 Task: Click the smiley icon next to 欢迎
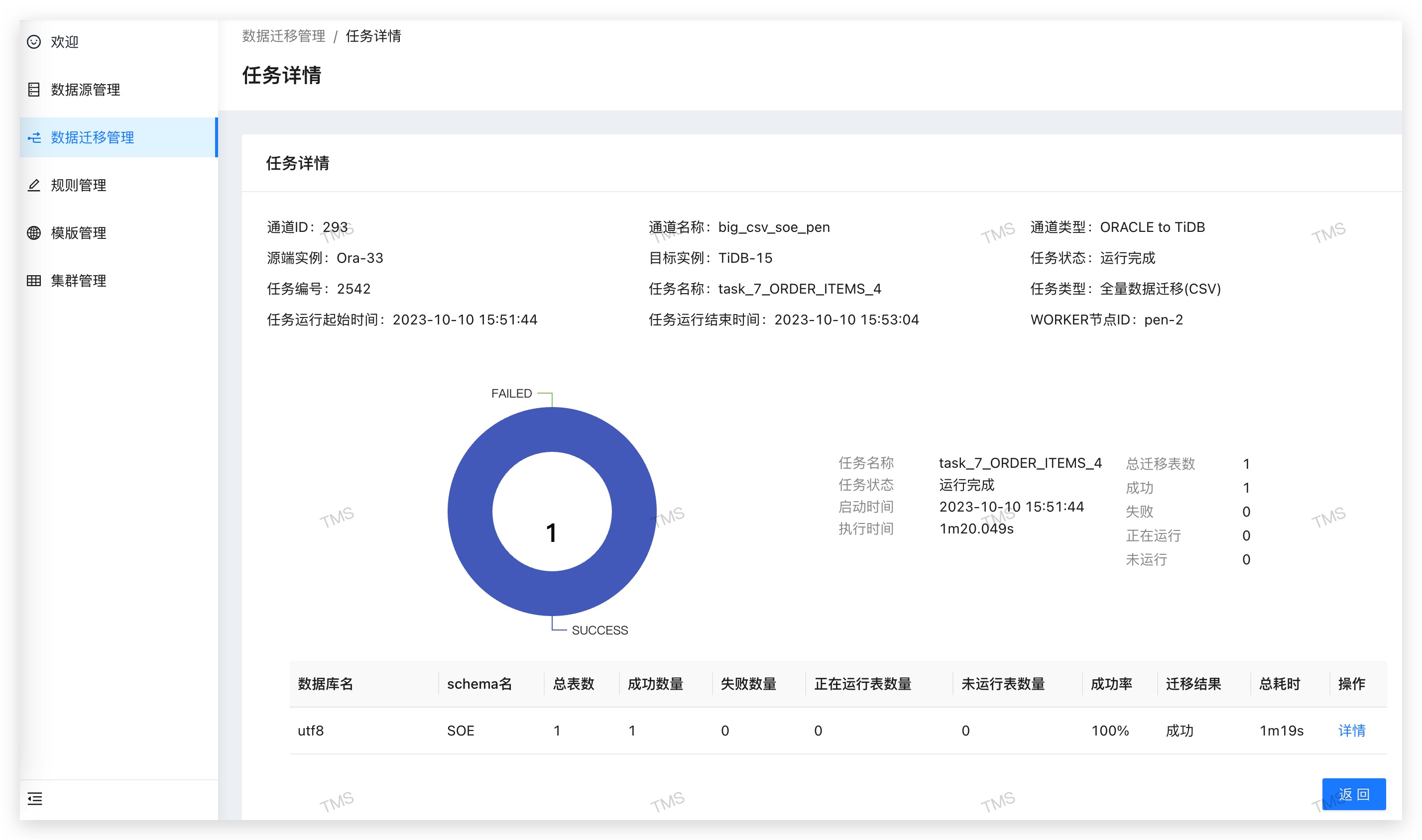pos(34,42)
